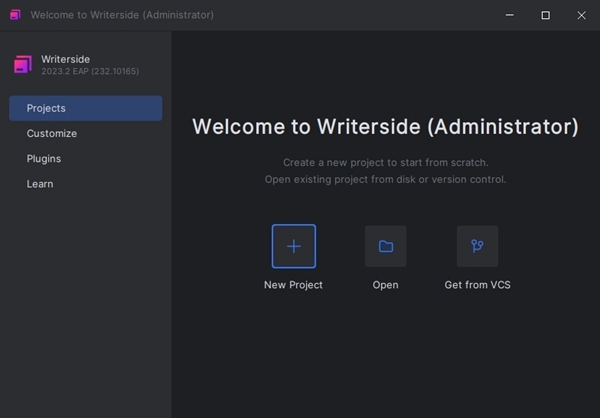Screen dimensions: 600x418
Task: Click the New Project text label
Action: [293, 285]
